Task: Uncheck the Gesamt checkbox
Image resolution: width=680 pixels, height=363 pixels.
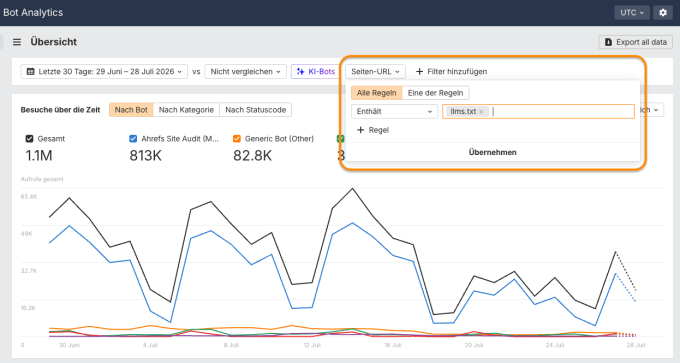Action: click(29, 139)
